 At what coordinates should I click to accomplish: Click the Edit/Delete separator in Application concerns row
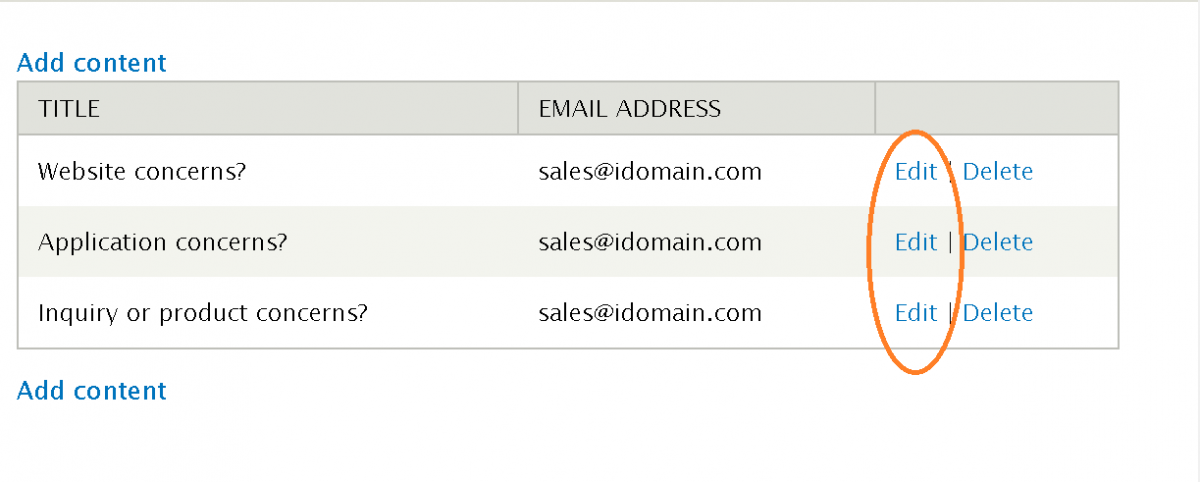click(950, 242)
